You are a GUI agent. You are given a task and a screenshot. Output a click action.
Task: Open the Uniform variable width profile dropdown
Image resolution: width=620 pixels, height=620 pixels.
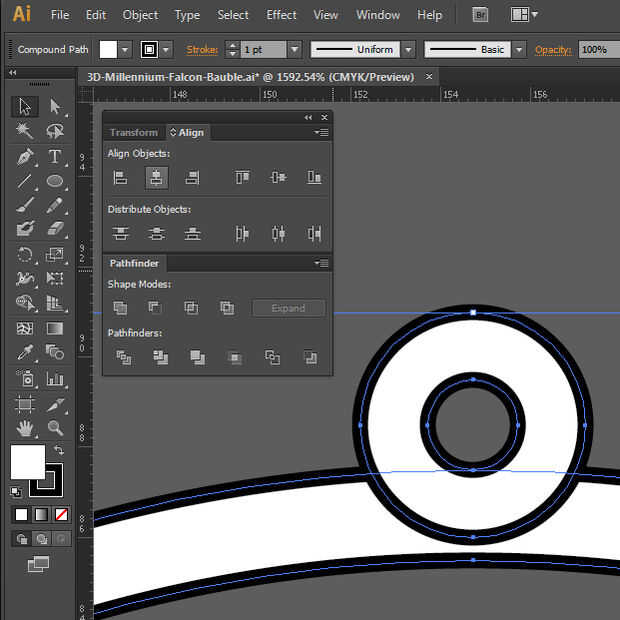pos(409,50)
